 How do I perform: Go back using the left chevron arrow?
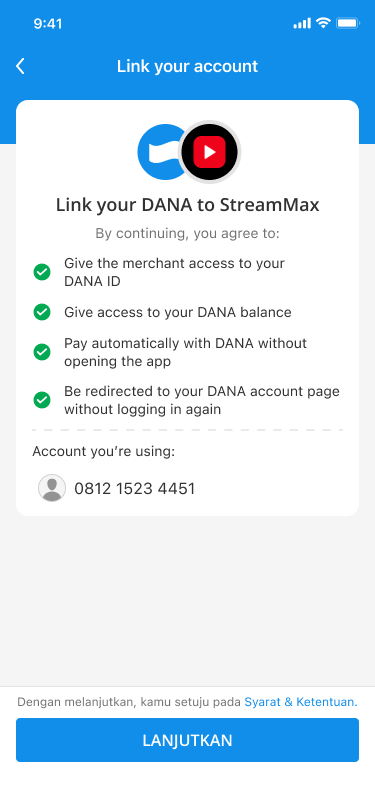[x=20, y=66]
